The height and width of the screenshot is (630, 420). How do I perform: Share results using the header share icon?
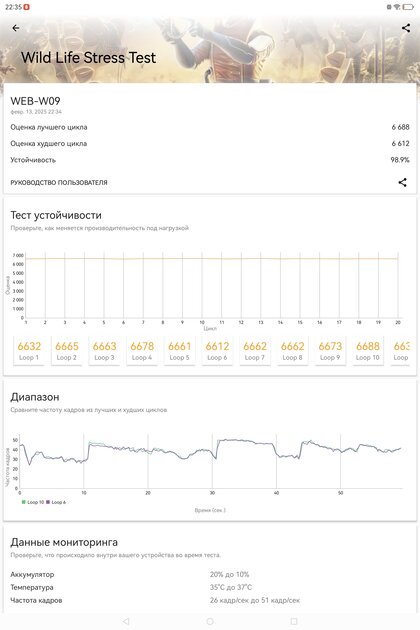tap(406, 28)
